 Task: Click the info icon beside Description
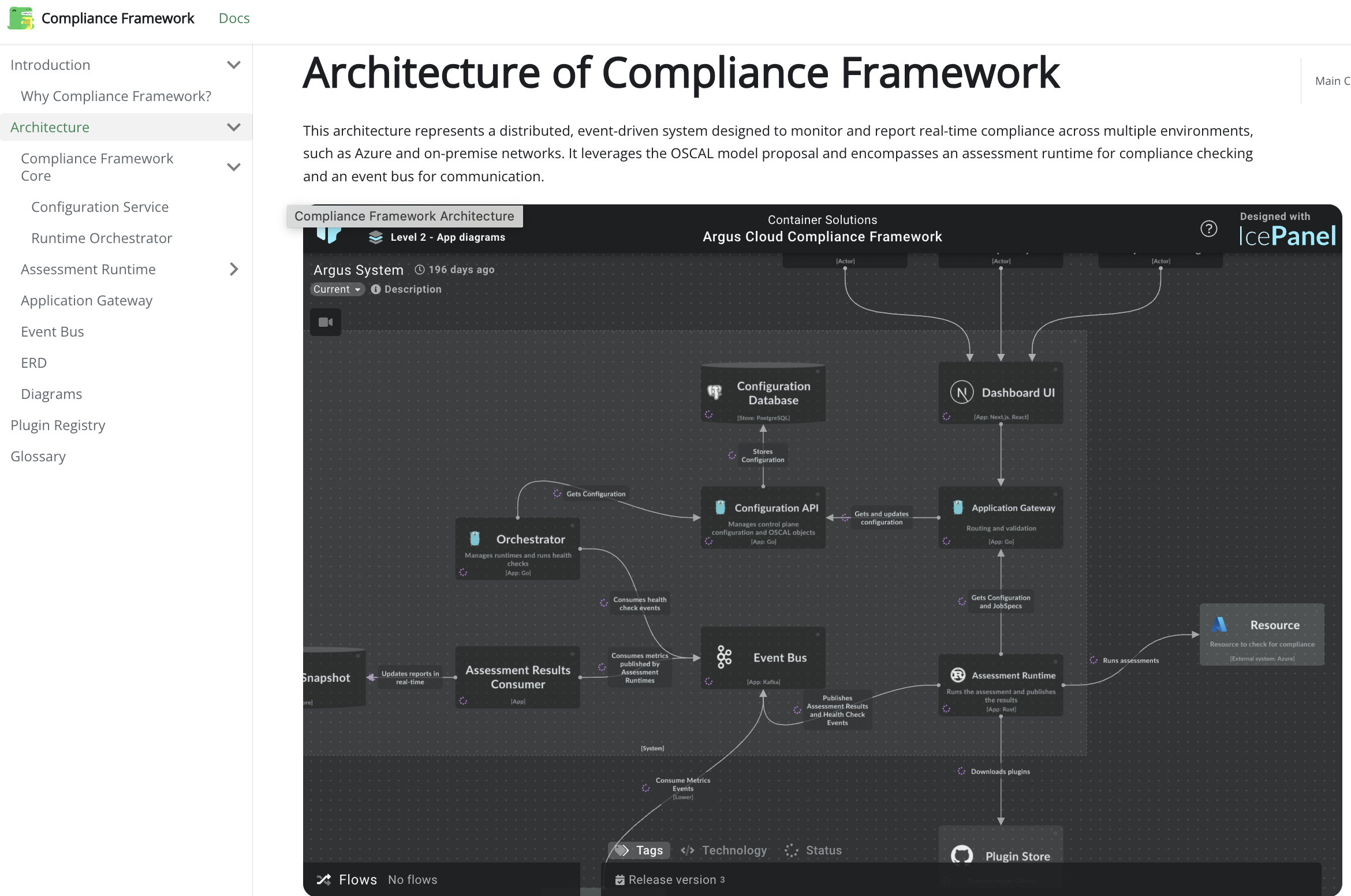(x=376, y=289)
